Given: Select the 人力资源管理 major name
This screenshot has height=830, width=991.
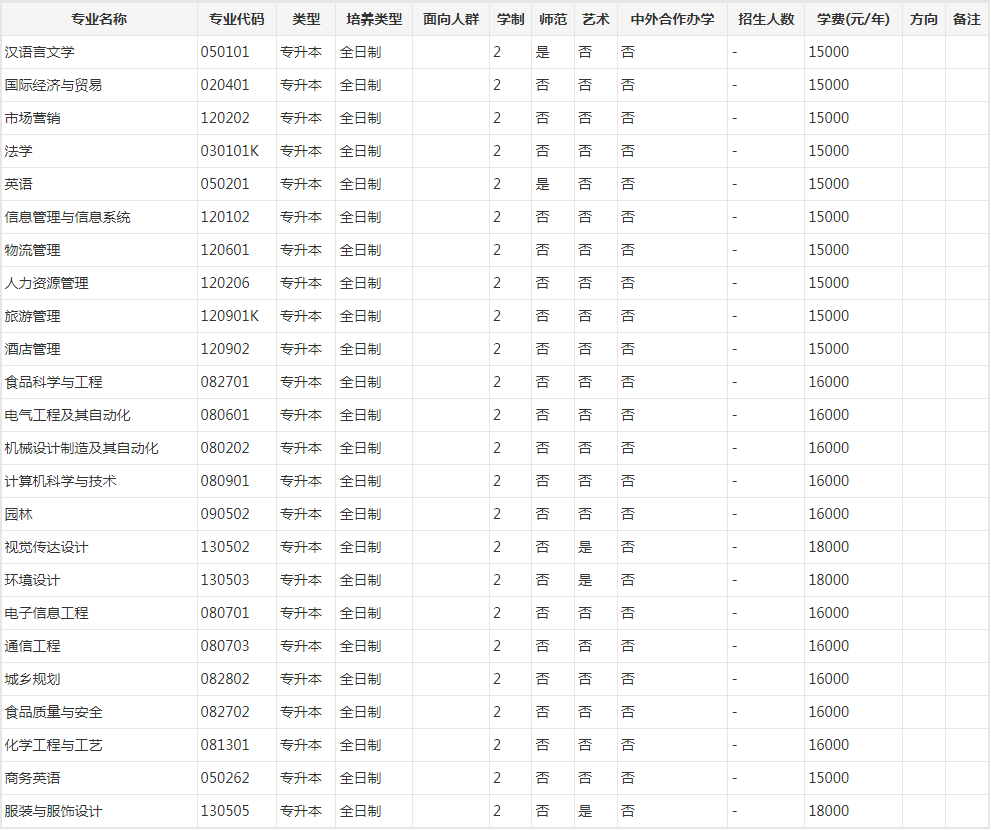Looking at the screenshot, I should 46,283.
